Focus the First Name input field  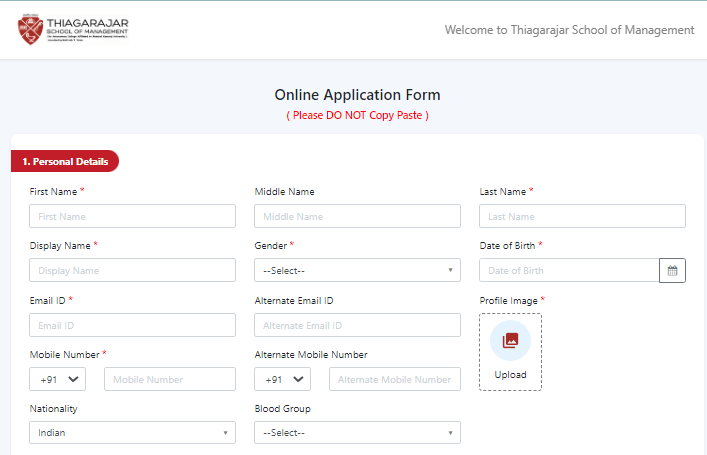tap(133, 216)
